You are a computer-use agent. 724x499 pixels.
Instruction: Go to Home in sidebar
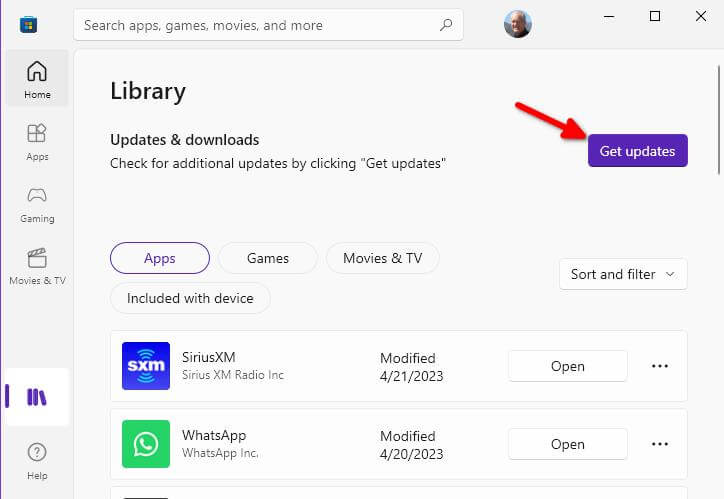(37, 79)
